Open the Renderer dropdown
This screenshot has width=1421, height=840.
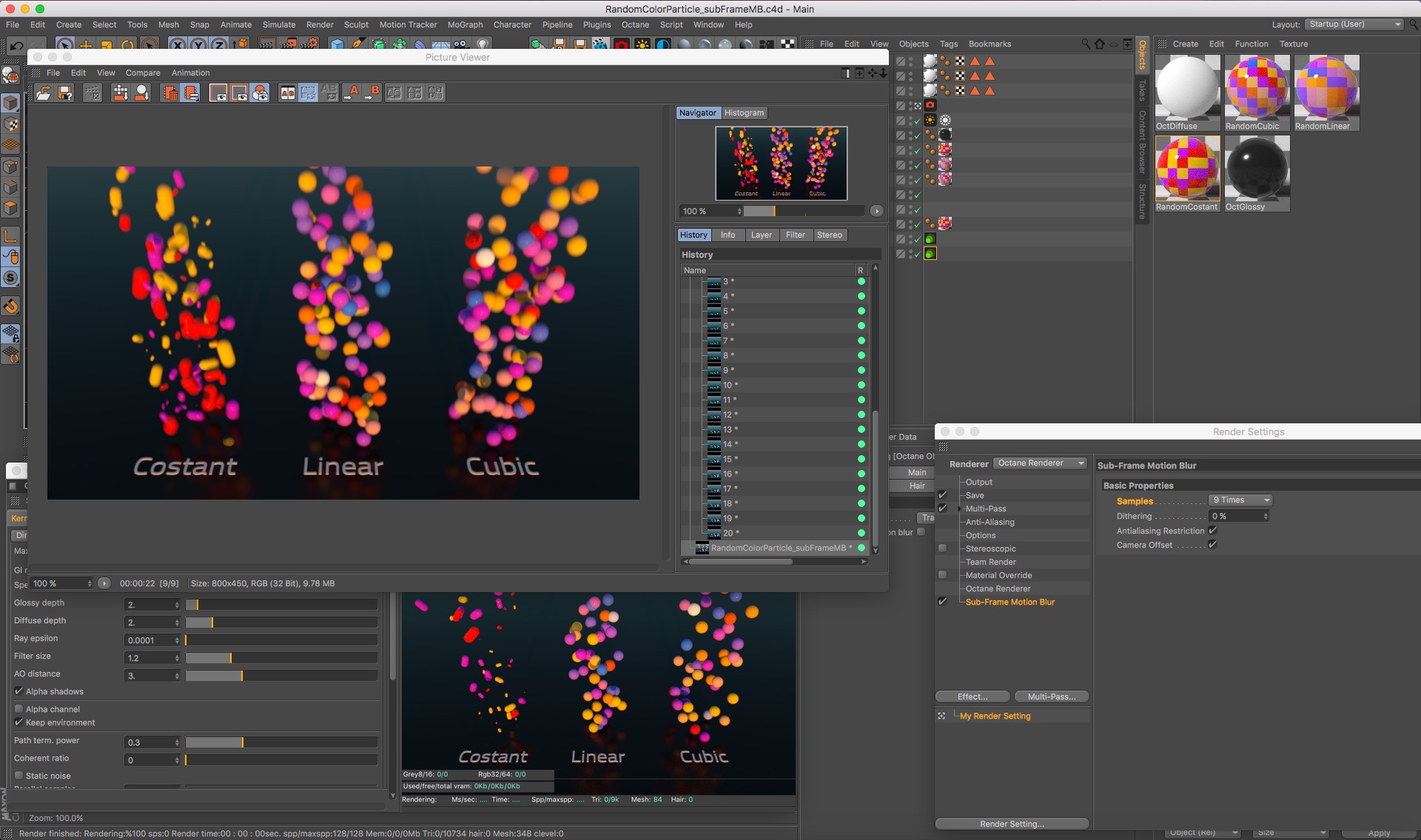coord(1040,463)
